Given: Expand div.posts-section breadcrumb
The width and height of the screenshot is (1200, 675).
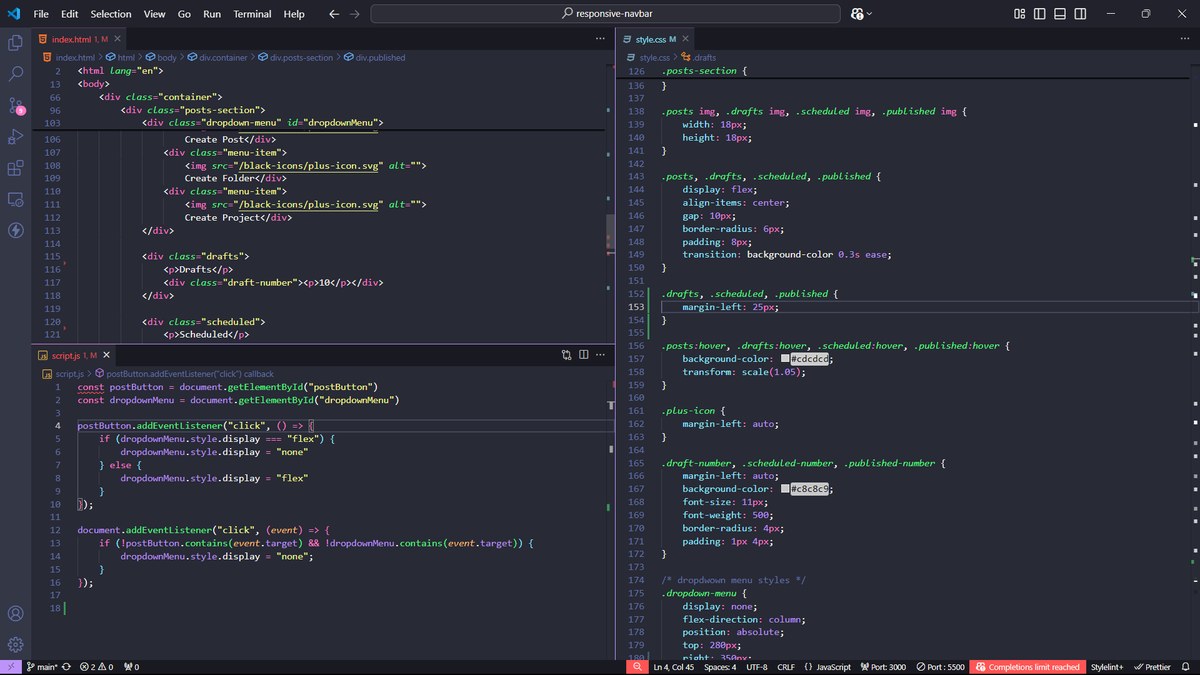Looking at the screenshot, I should [295, 58].
